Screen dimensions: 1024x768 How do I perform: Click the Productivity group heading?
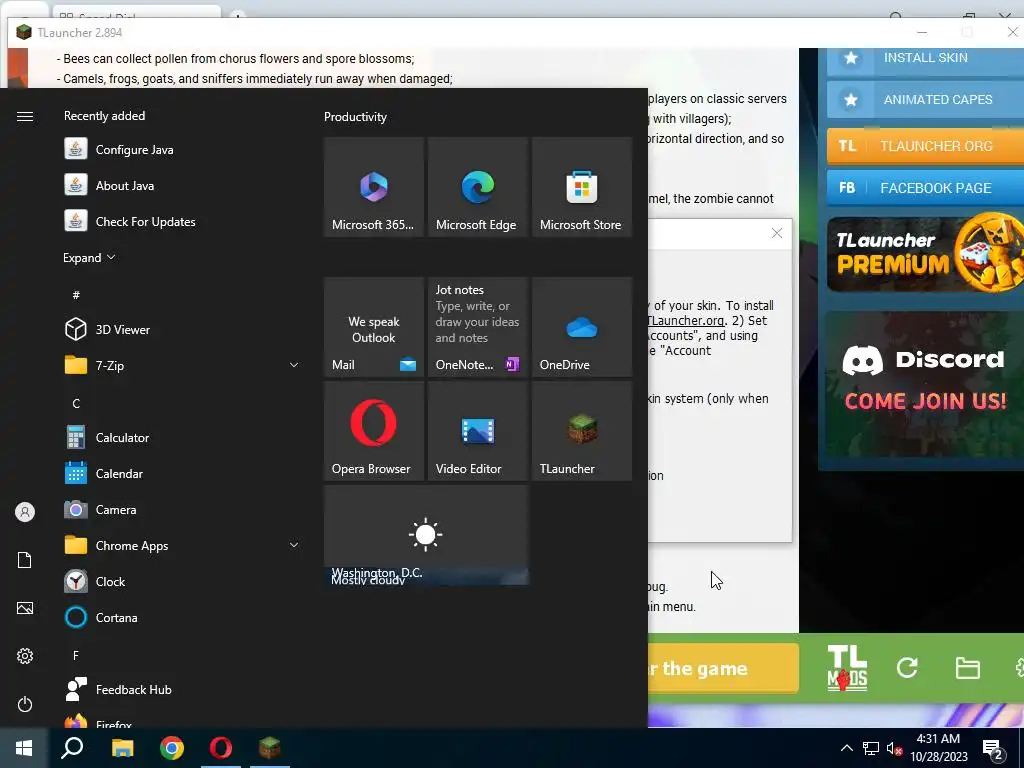tap(355, 117)
